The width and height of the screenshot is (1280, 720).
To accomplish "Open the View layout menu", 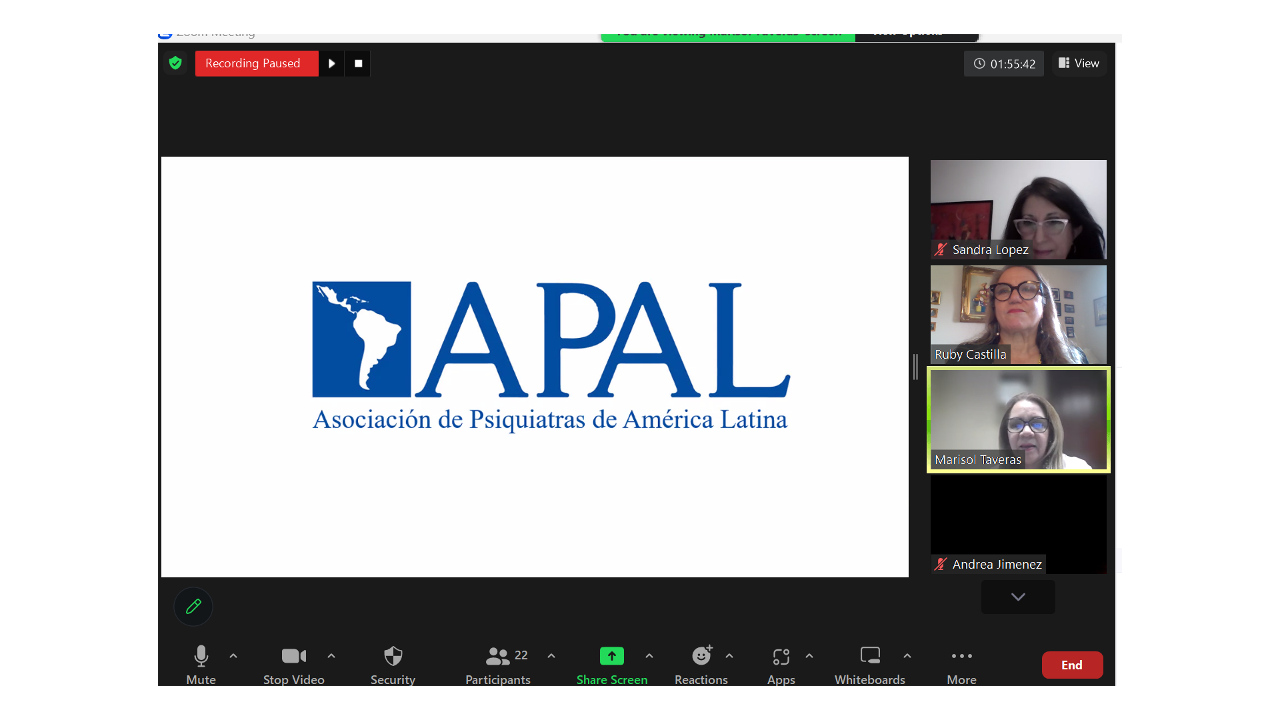I will (x=1079, y=63).
